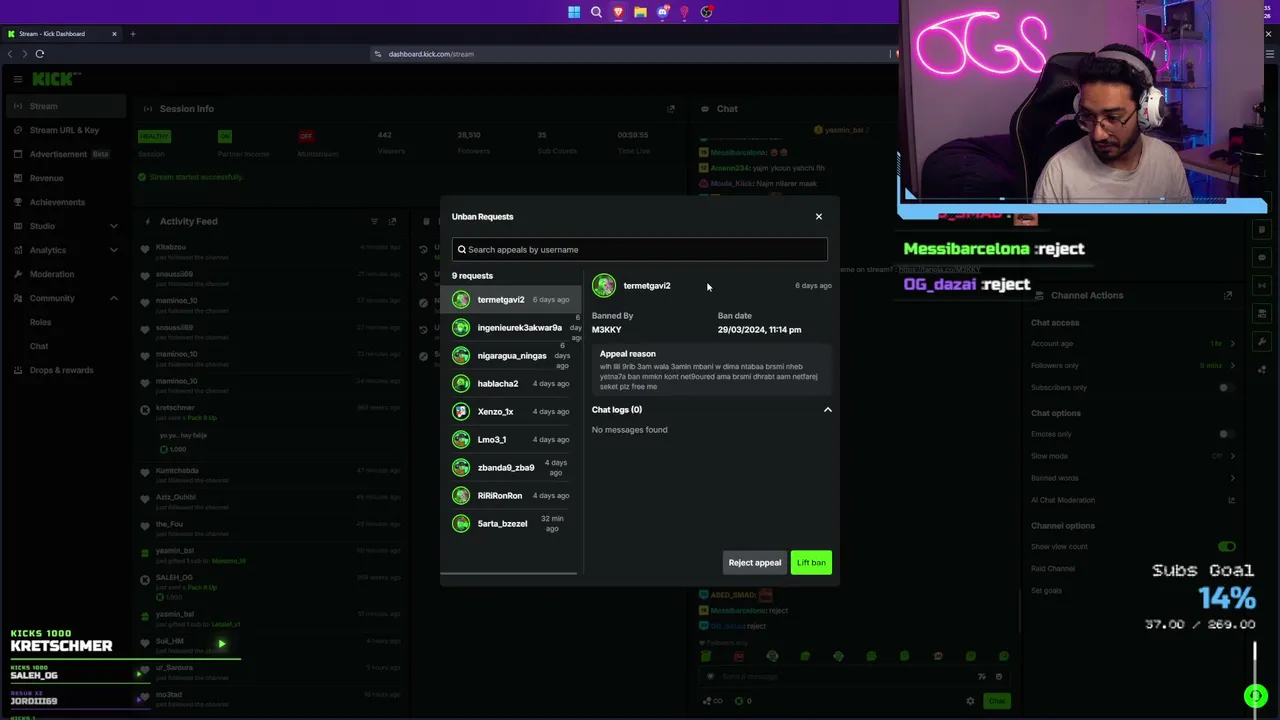The height and width of the screenshot is (720, 1280).
Task: Reload the Kick dashboard page
Action: (x=40, y=54)
